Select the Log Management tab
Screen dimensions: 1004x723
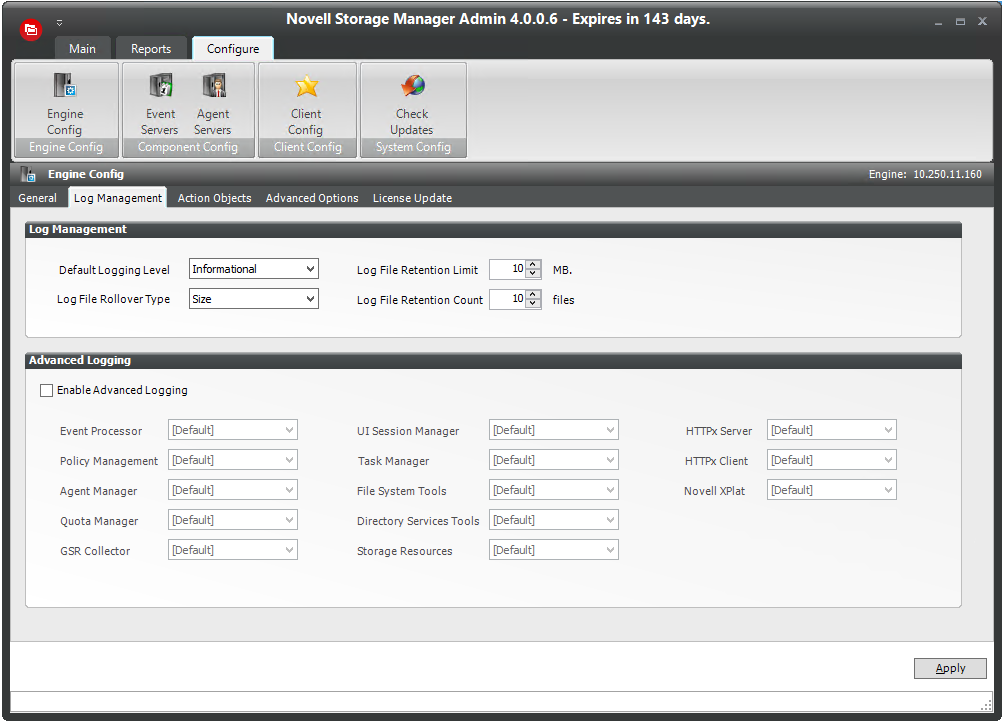118,198
